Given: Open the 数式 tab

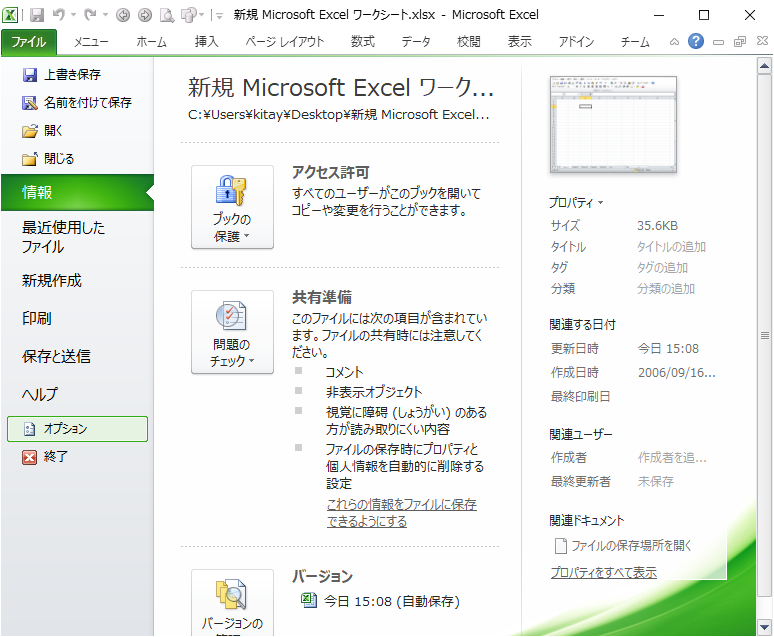Looking at the screenshot, I should [x=363, y=42].
